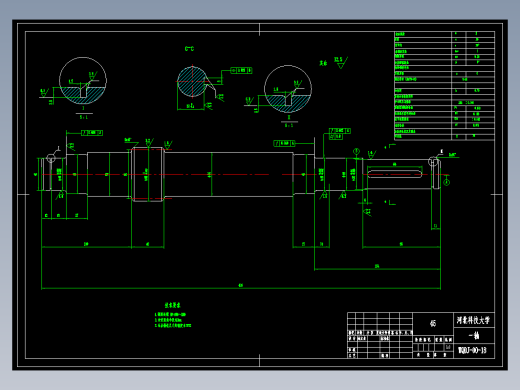
Task: Select the right detail view circle marked II
Action: (288, 89)
